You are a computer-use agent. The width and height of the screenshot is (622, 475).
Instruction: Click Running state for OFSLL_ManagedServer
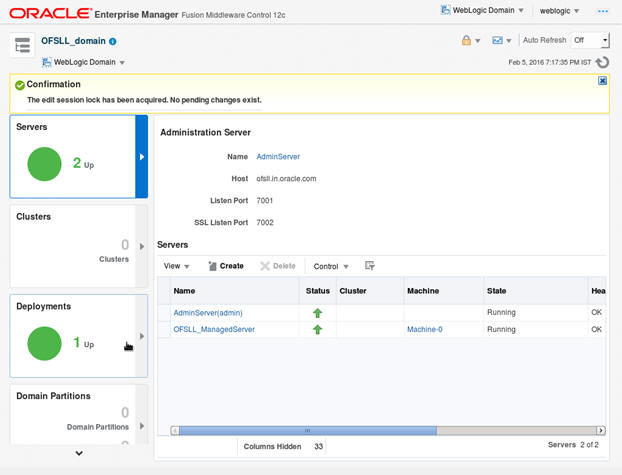tap(501, 329)
